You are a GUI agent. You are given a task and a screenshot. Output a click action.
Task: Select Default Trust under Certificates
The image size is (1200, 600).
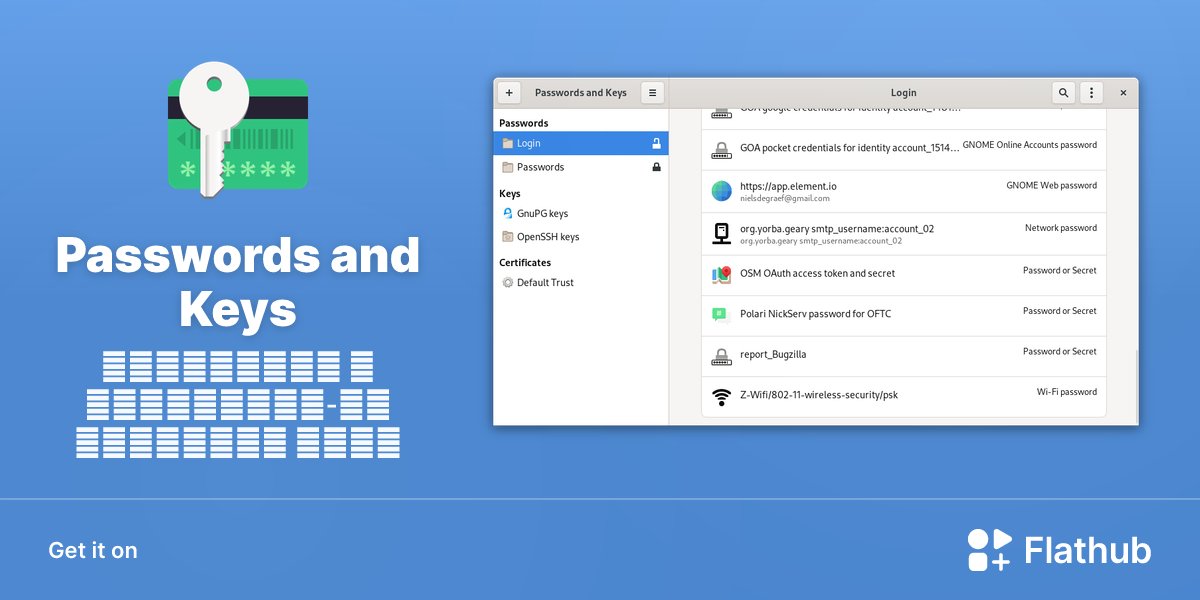point(581,282)
